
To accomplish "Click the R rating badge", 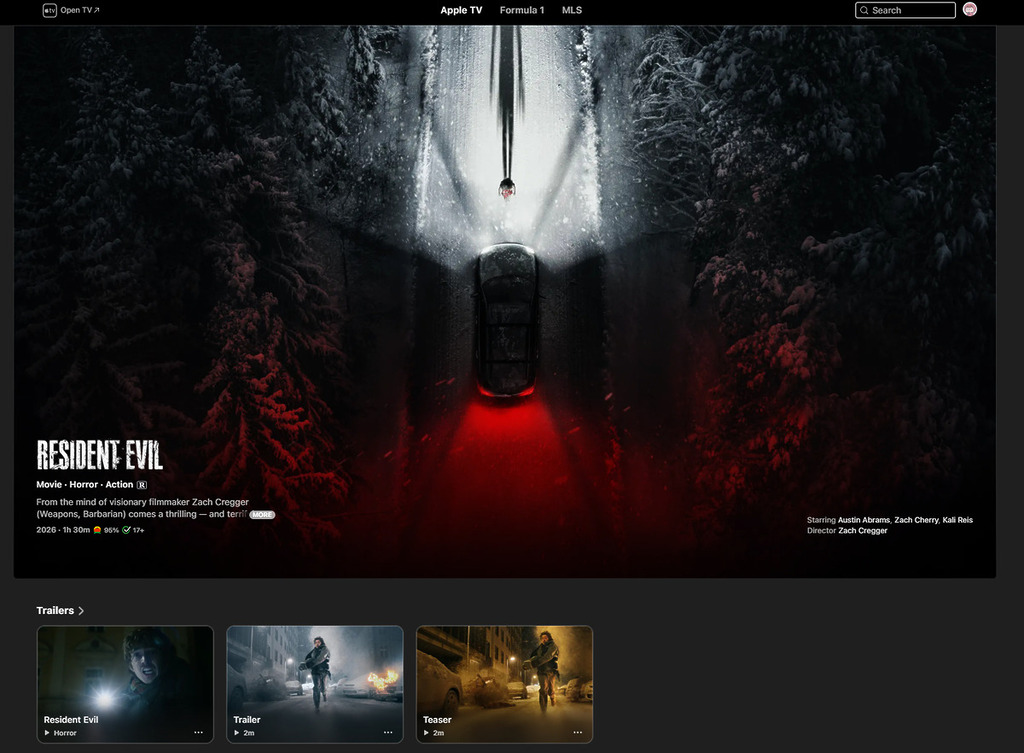I will 142,485.
